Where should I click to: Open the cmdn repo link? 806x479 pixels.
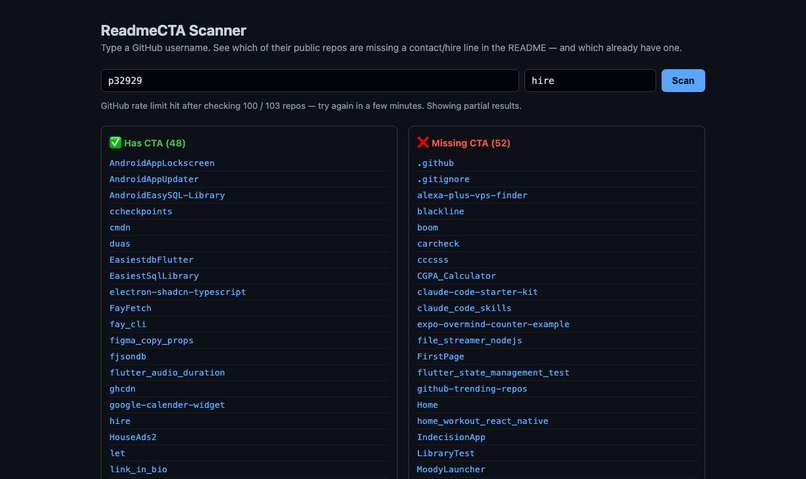click(x=120, y=227)
